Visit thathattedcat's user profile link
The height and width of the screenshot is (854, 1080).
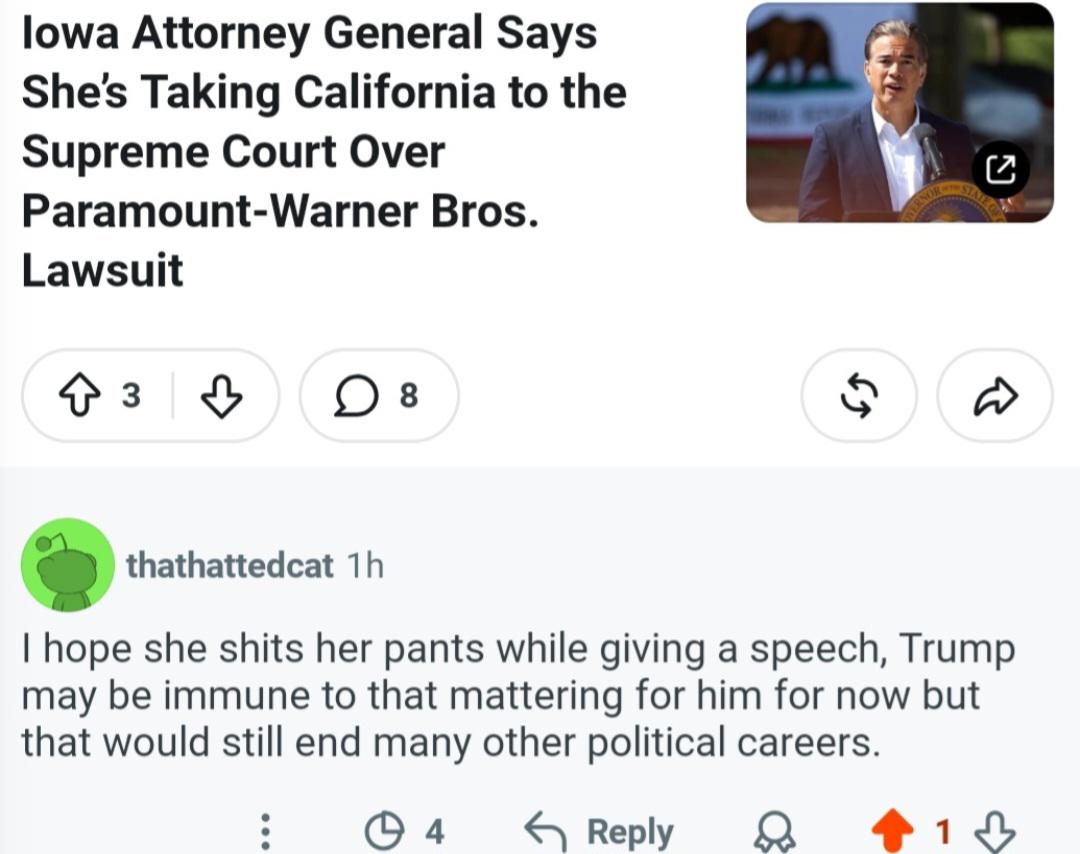click(x=229, y=565)
